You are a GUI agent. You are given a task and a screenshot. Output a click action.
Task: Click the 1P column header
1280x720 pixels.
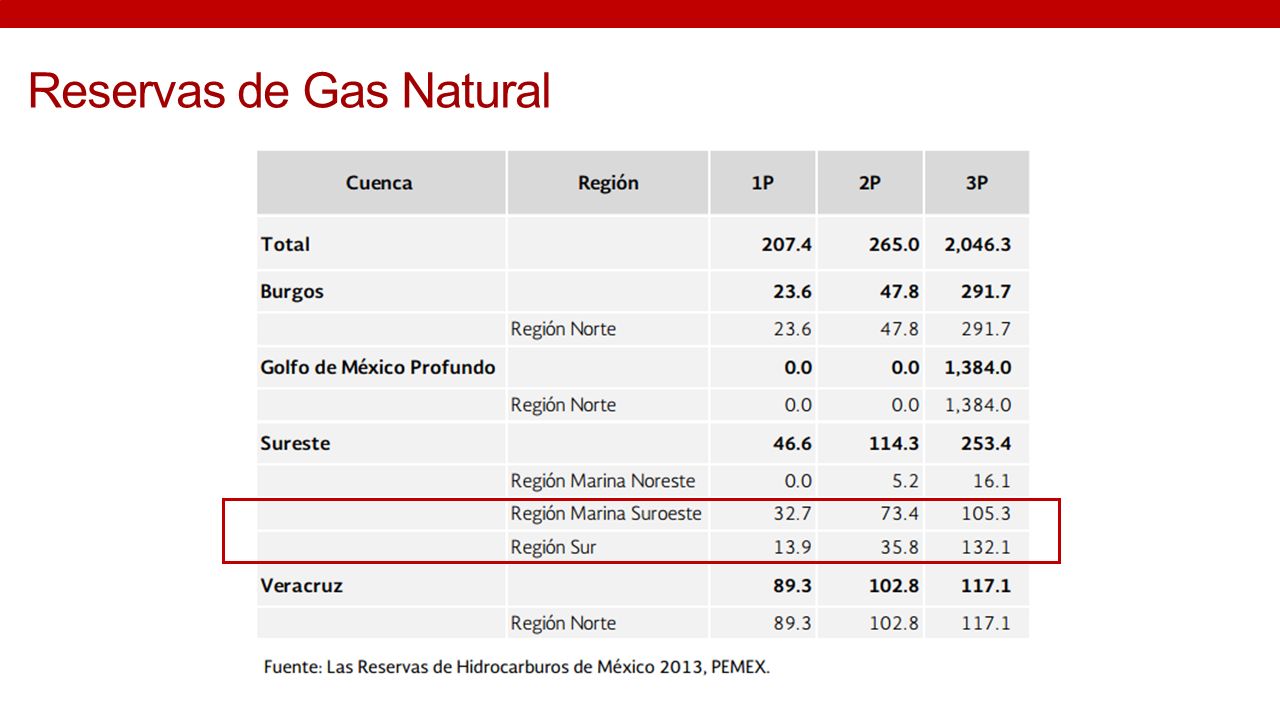tap(762, 183)
